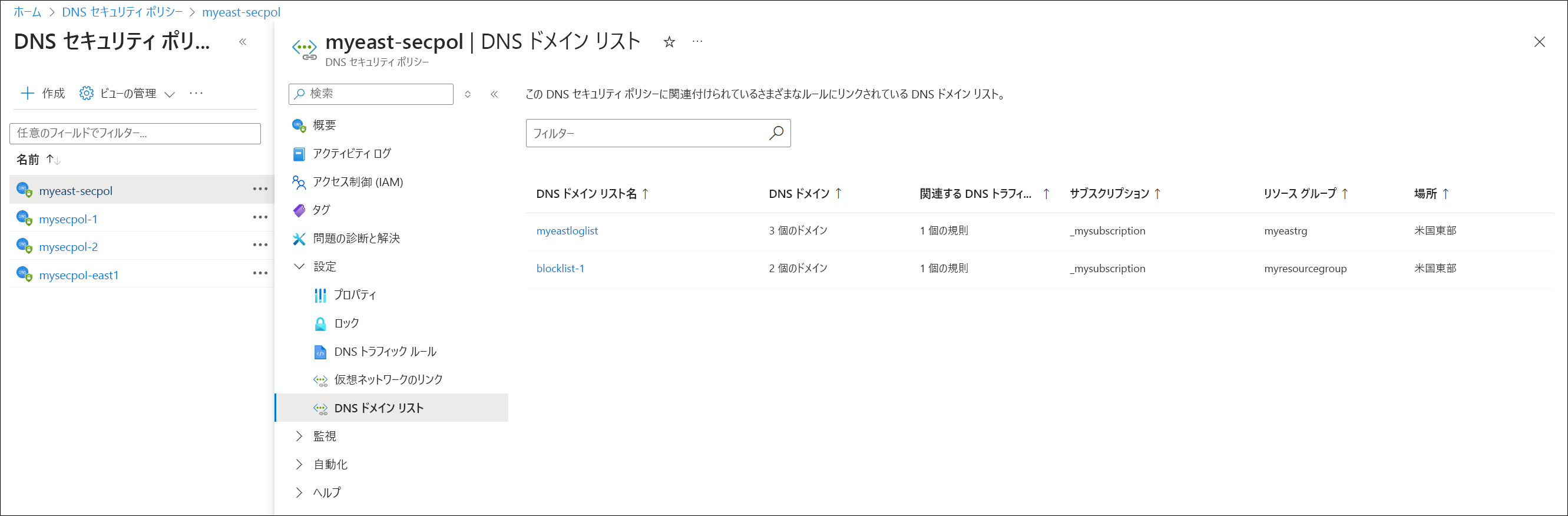This screenshot has height=516, width=1568.
Task: Focus the 任意のフィールドでフィルター input
Action: [135, 133]
